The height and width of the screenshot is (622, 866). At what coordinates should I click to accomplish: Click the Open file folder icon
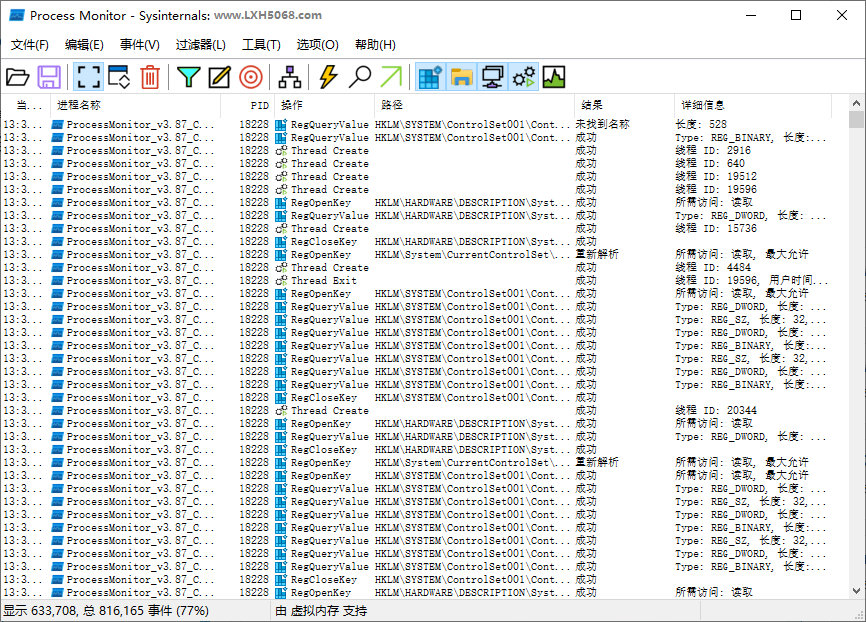18,77
